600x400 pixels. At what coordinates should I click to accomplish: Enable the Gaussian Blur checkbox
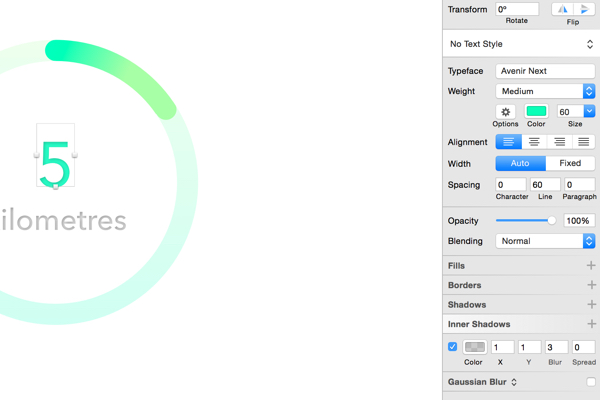[x=591, y=382]
